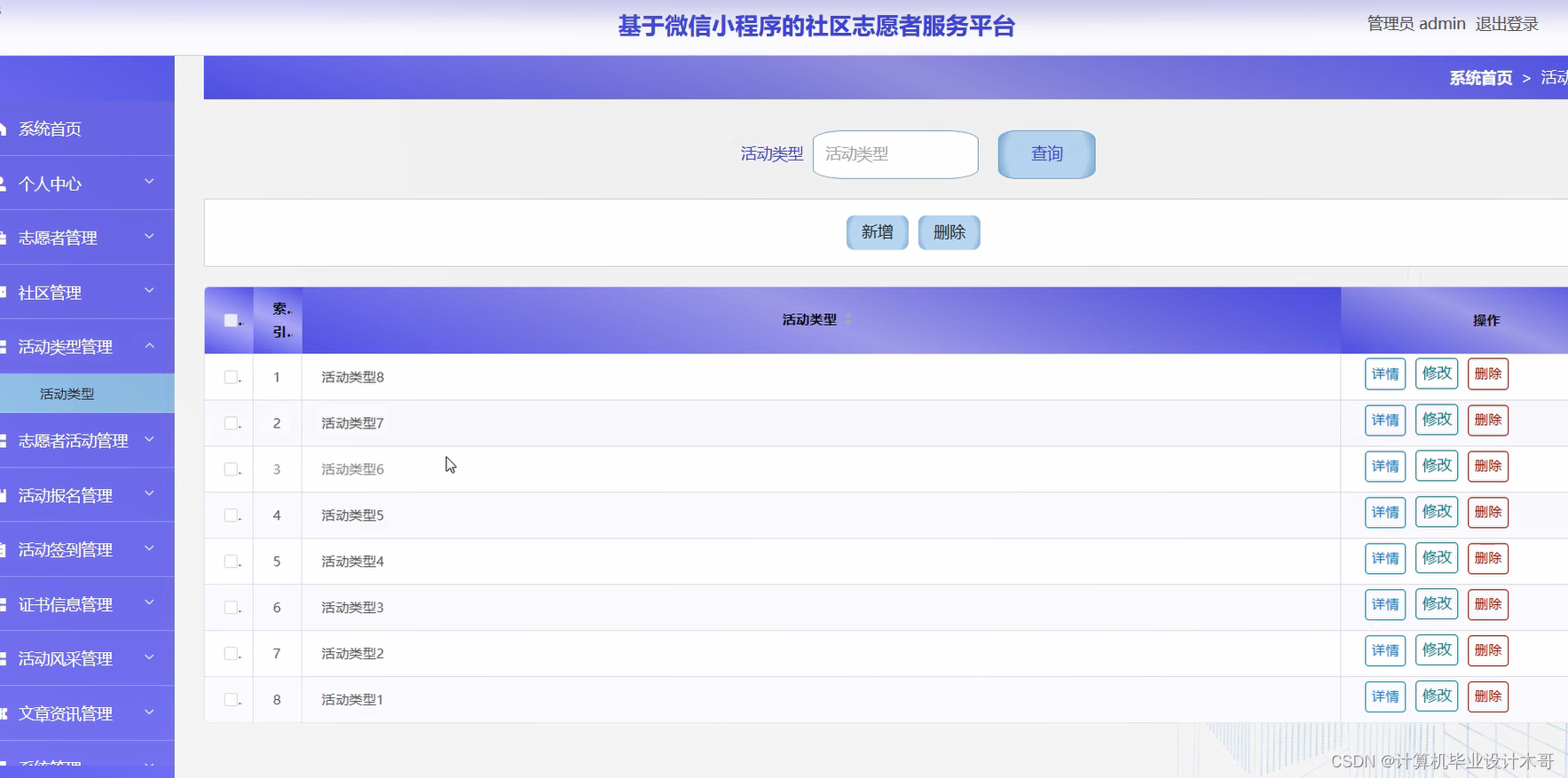Image resolution: width=1568 pixels, height=778 pixels.
Task: Click 退出登录 to log out
Action: coord(1507,24)
